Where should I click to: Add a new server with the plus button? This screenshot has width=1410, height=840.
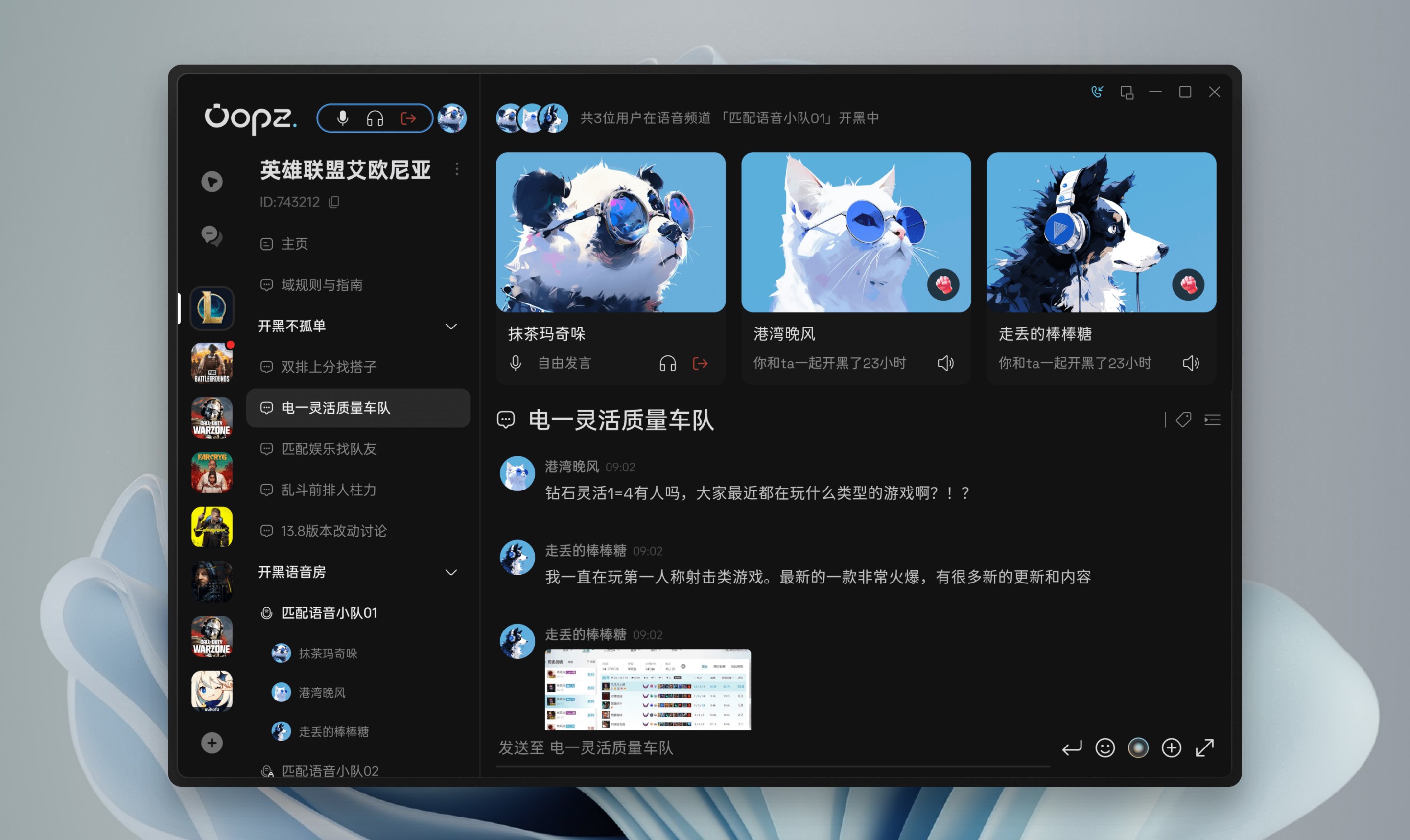[211, 743]
